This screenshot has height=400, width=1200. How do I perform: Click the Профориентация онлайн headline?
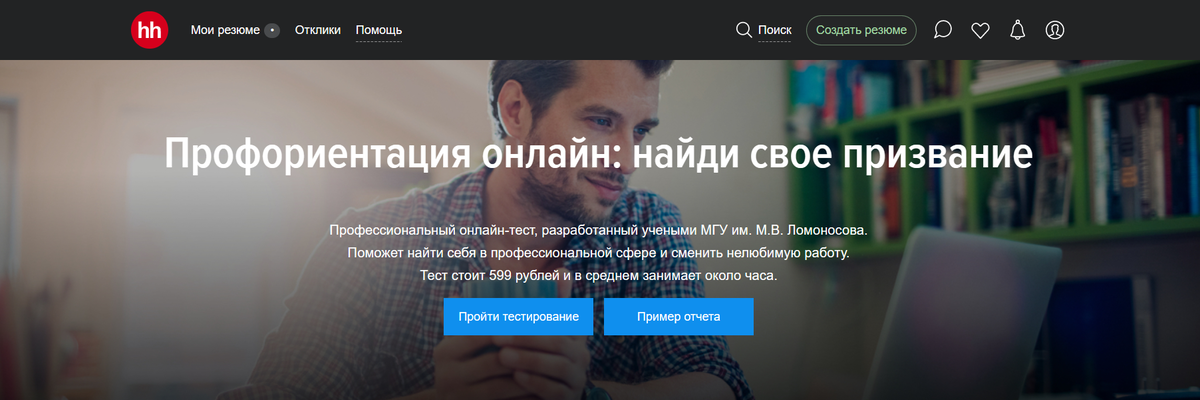pos(598,155)
